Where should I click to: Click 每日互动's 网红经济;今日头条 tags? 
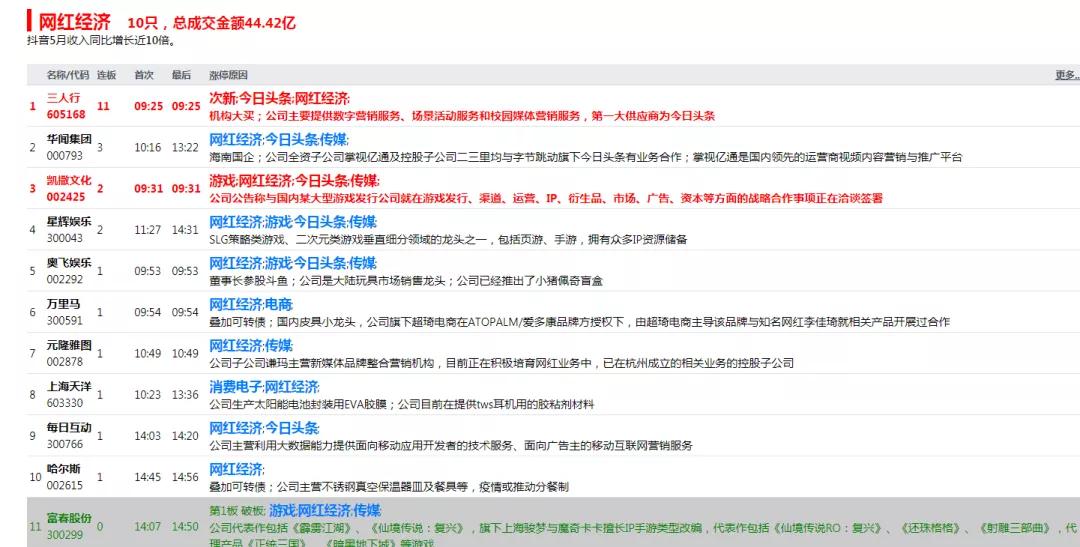[264, 428]
